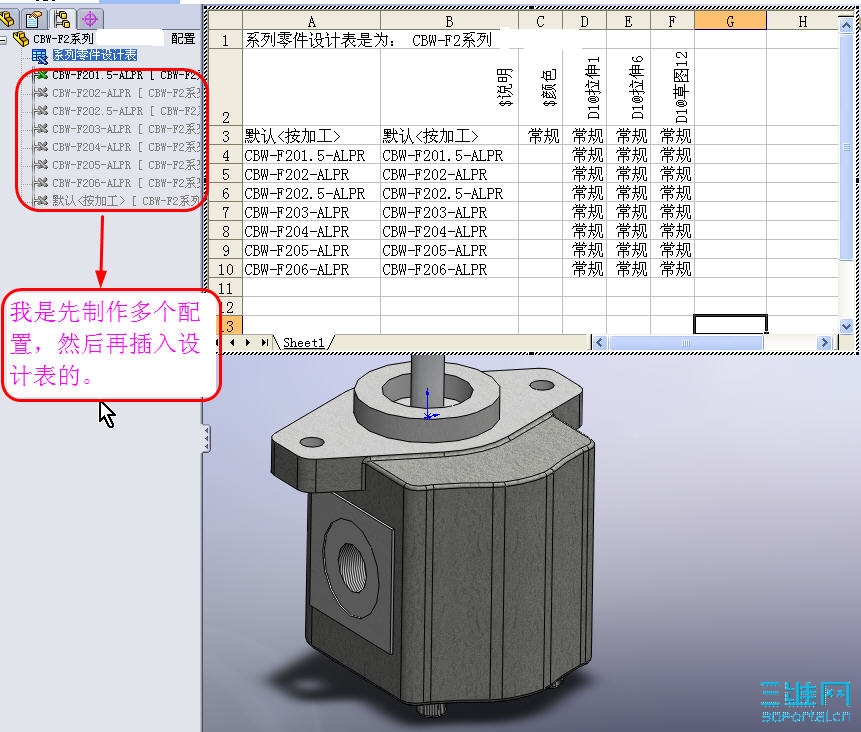Select highlighted column G header
The image size is (861, 732).
coord(730,21)
